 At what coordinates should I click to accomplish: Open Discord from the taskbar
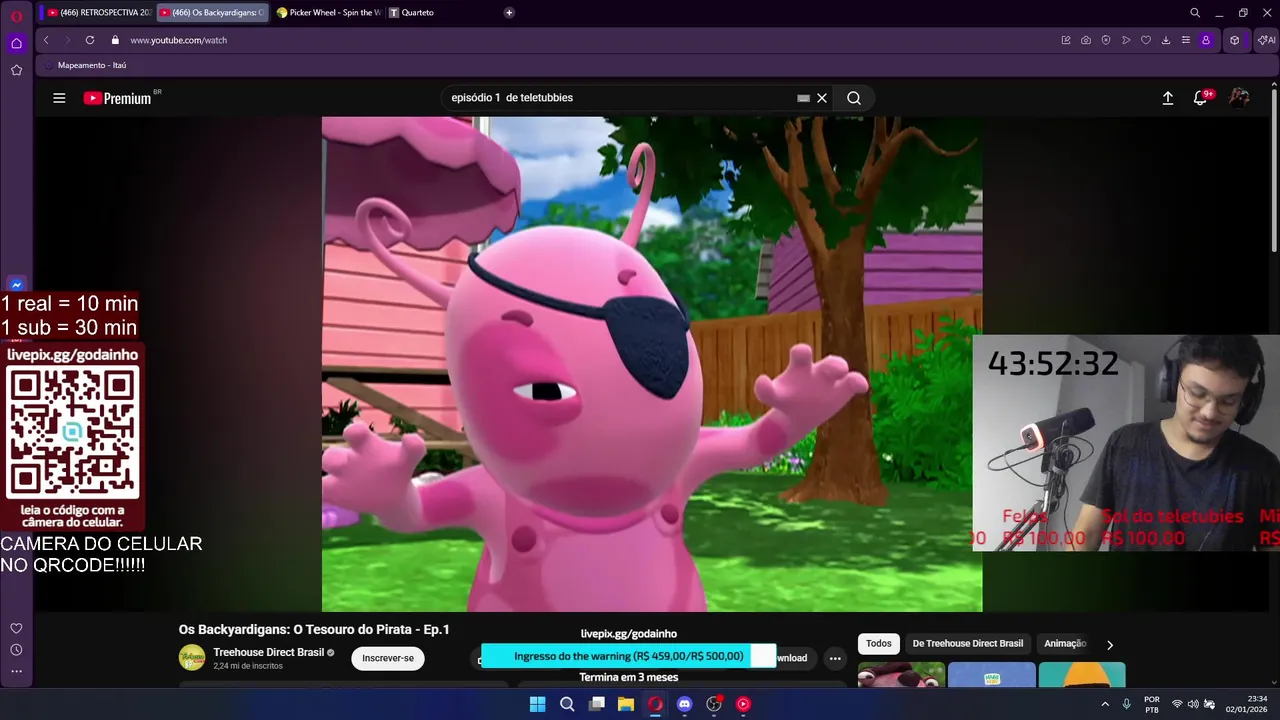pyautogui.click(x=684, y=704)
